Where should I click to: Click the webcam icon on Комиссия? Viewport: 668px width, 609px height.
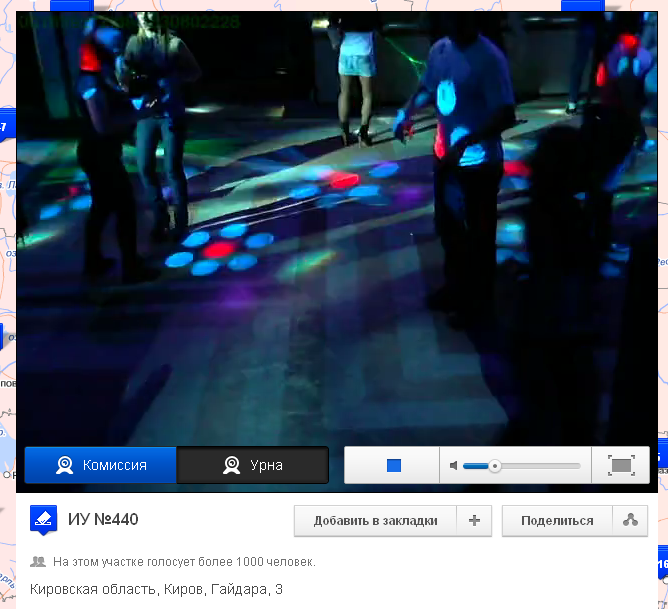click(65, 465)
